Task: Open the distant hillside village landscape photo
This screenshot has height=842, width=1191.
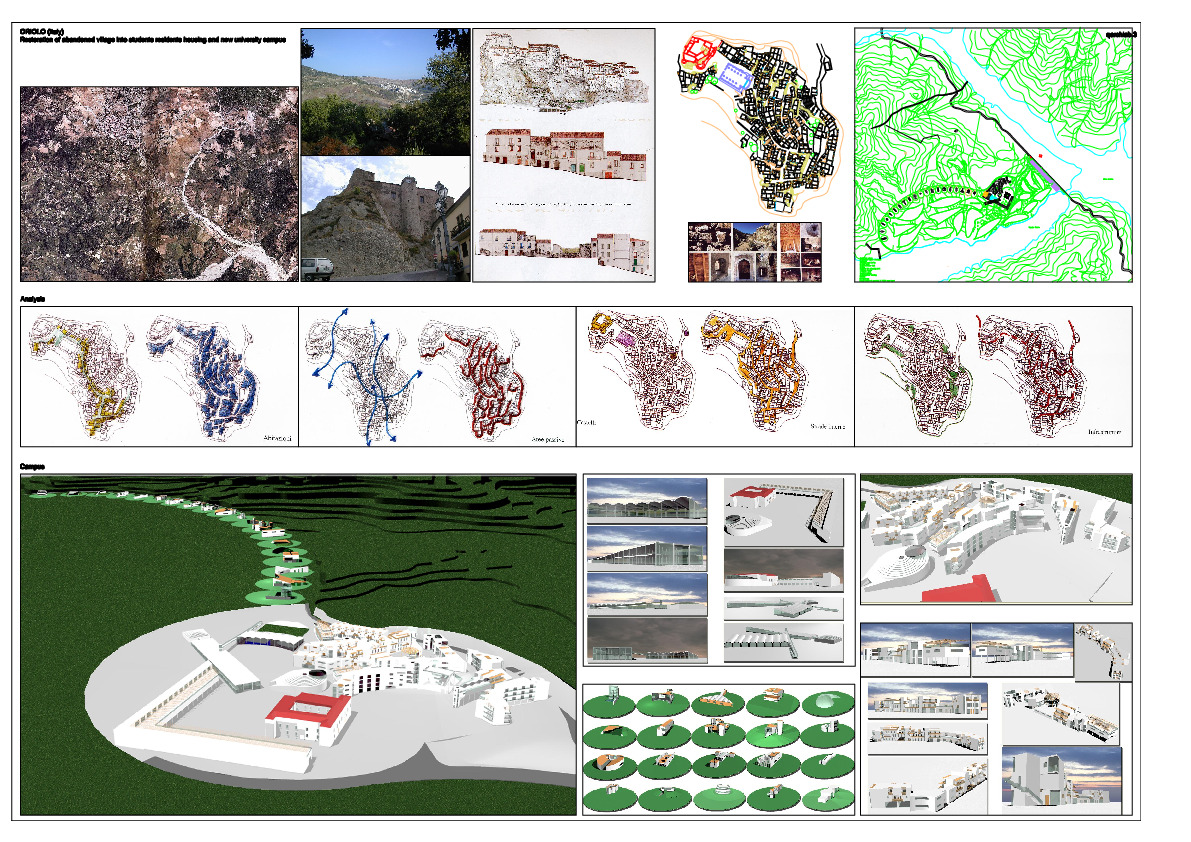Action: [x=385, y=92]
